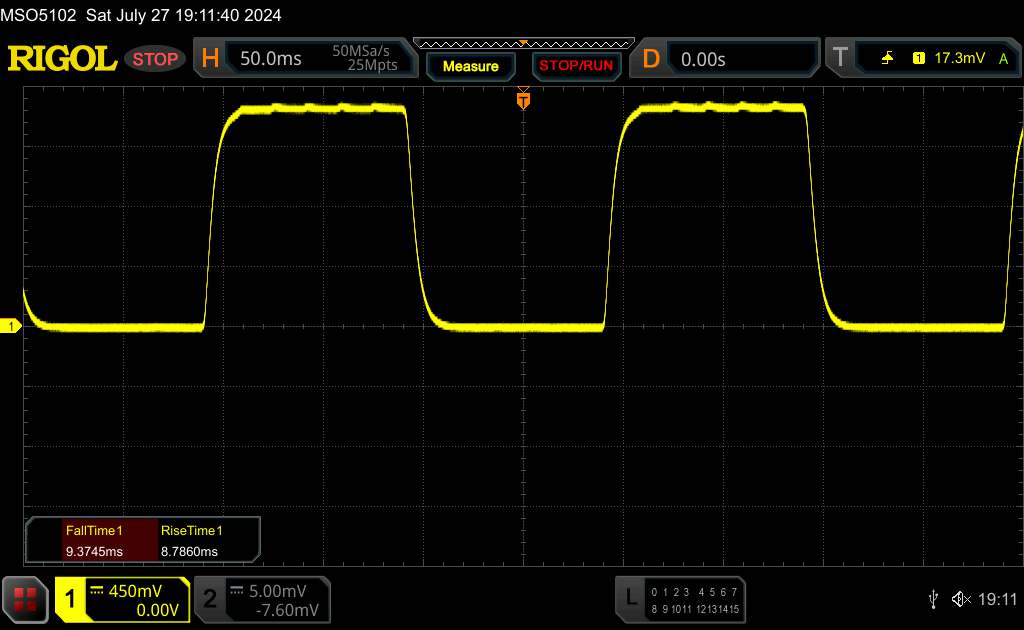Viewport: 1024px width, 630px height.
Task: Tap the orange D delay icon
Action: 651,59
